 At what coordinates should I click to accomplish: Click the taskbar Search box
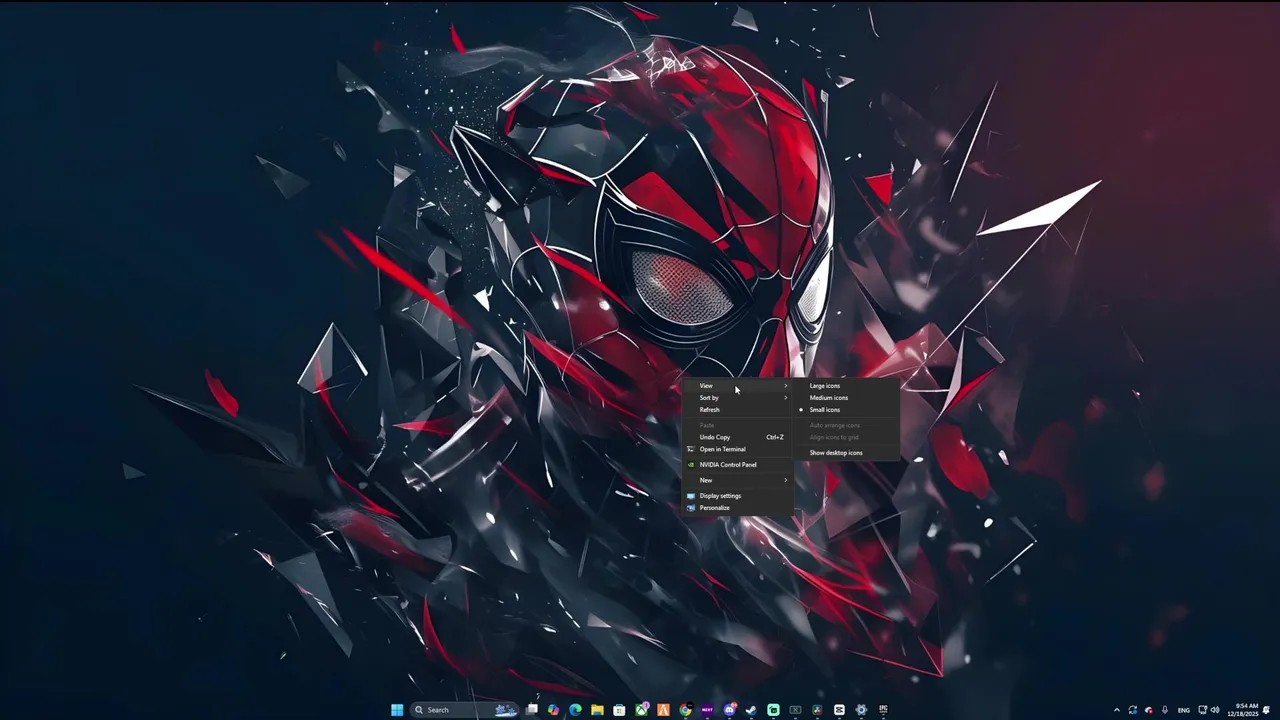coord(465,710)
